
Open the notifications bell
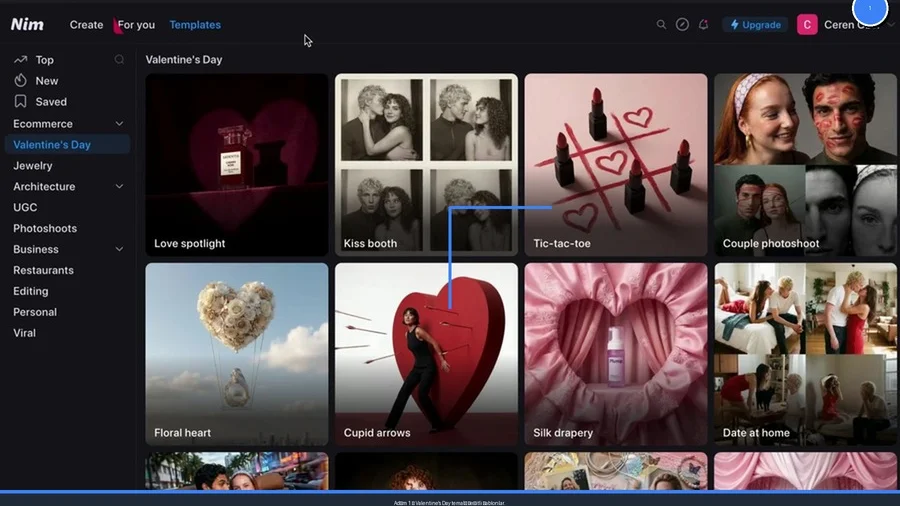point(703,25)
